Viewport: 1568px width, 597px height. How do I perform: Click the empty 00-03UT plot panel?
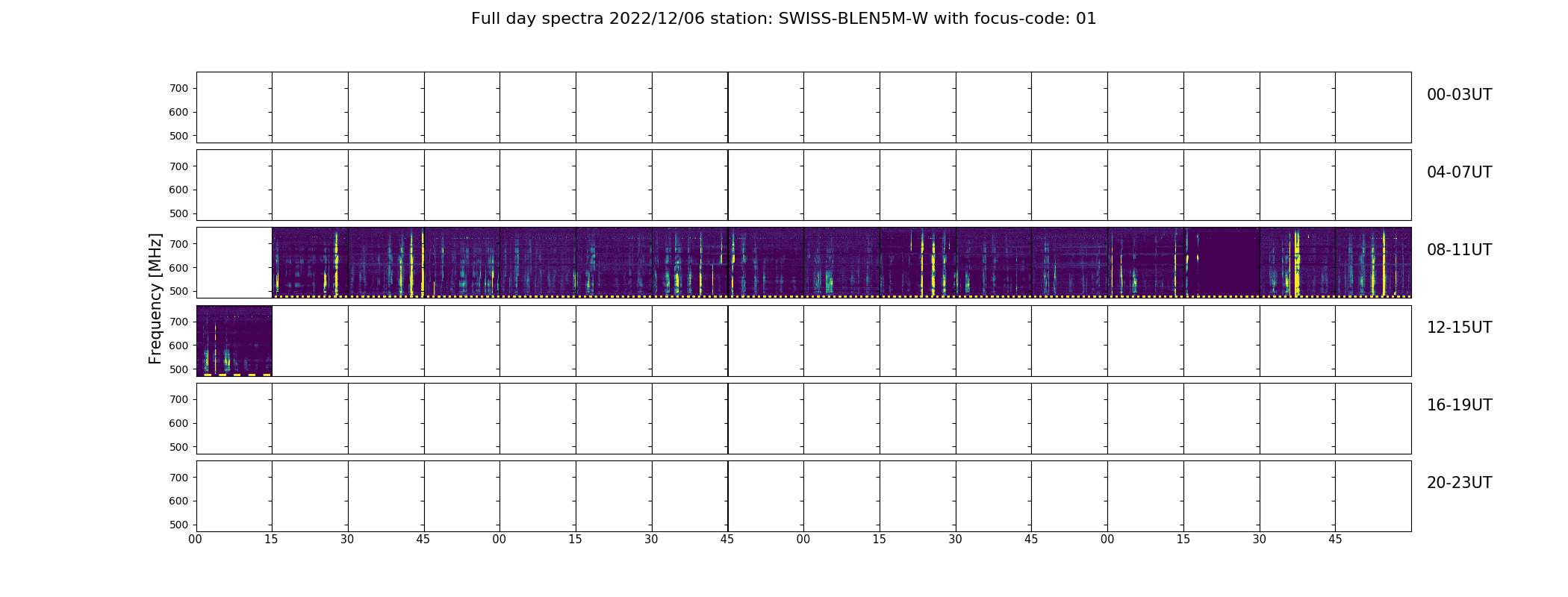click(x=803, y=107)
